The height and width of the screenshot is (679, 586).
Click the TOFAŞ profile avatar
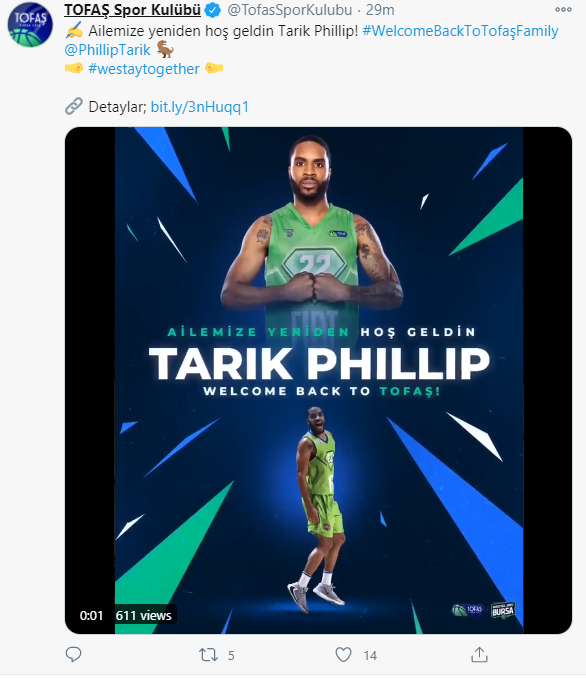[x=30, y=25]
